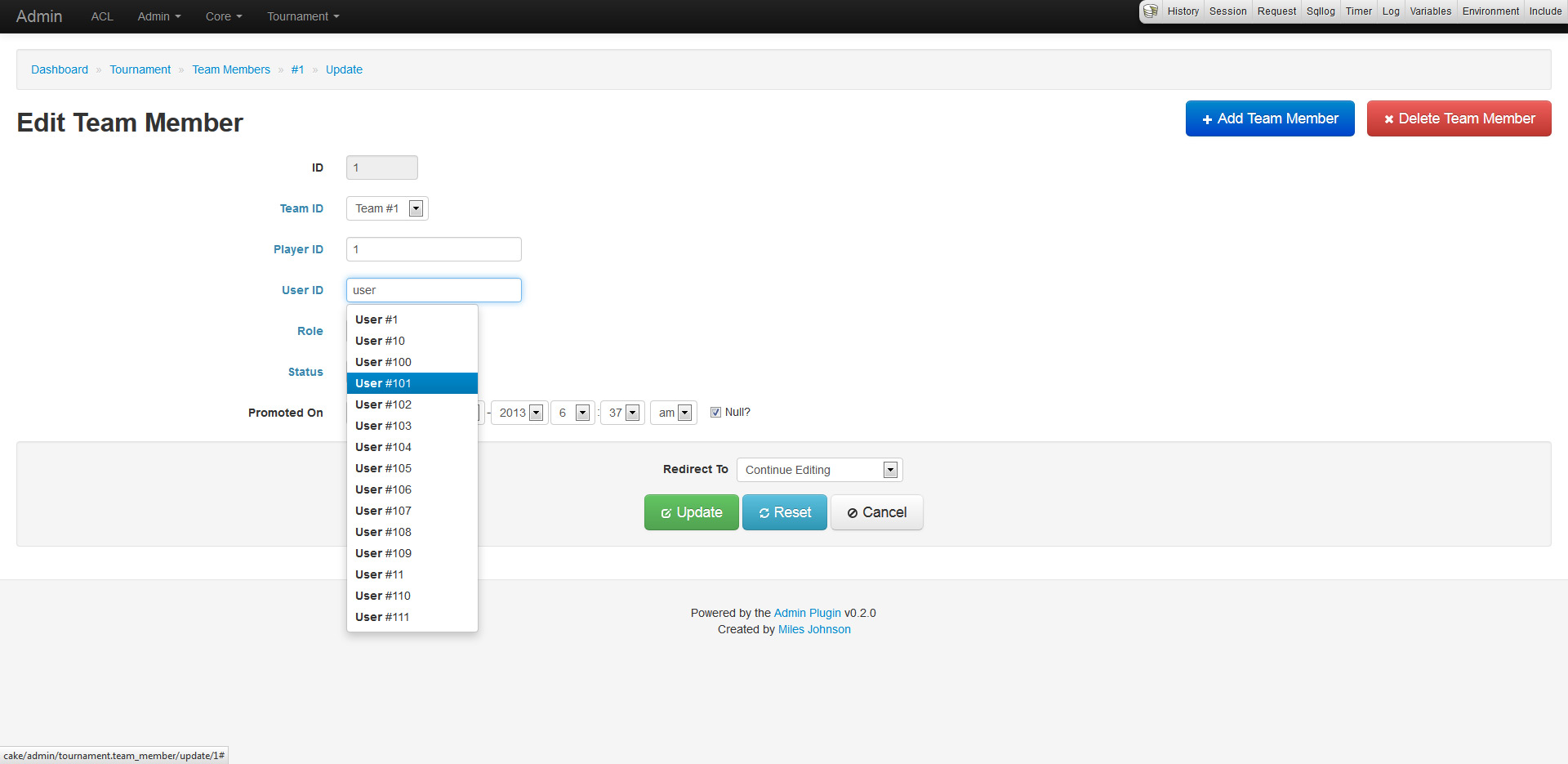Image resolution: width=1568 pixels, height=764 pixels.
Task: Open the Sqllog debug panel tab
Action: coord(1320,11)
